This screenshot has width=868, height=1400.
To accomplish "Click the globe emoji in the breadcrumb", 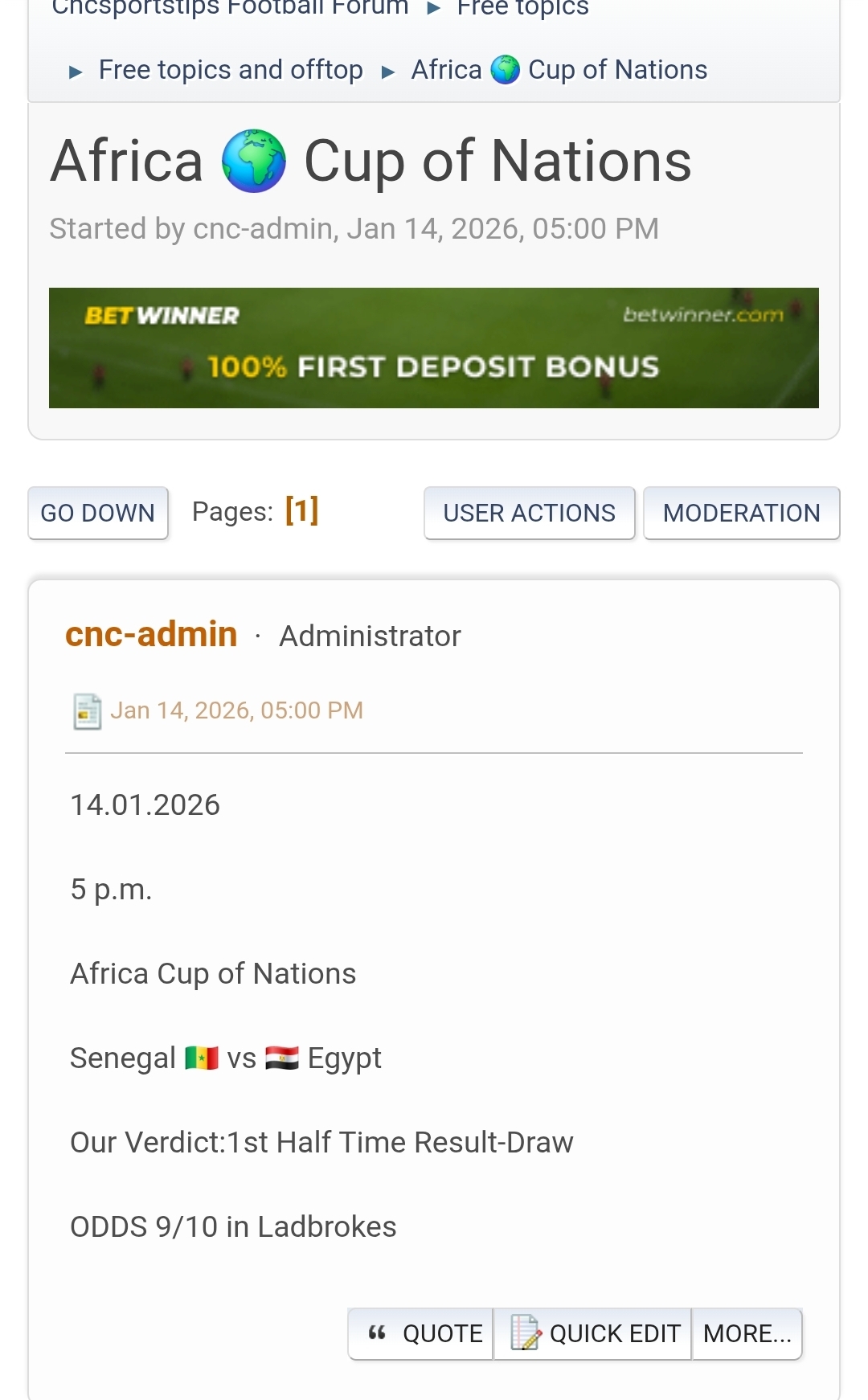I will click(x=506, y=70).
